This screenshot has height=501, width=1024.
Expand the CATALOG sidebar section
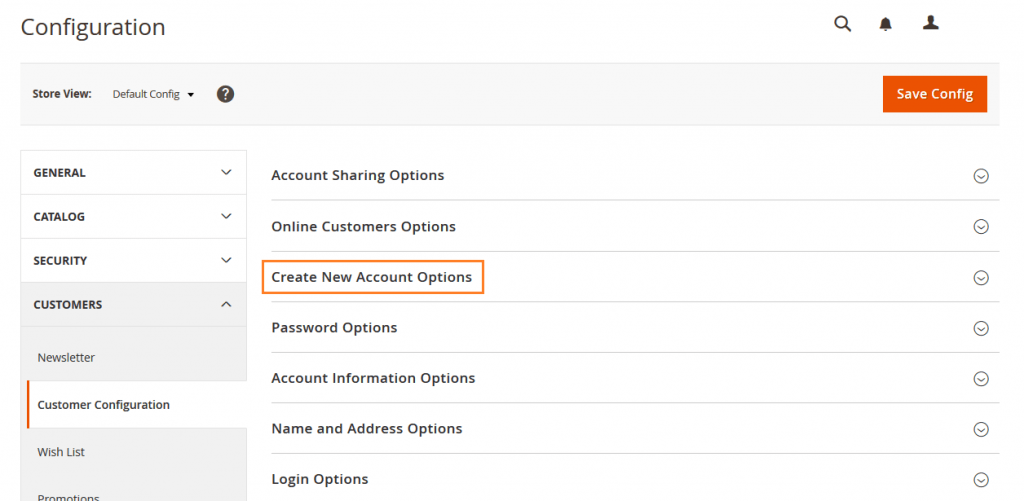point(134,217)
